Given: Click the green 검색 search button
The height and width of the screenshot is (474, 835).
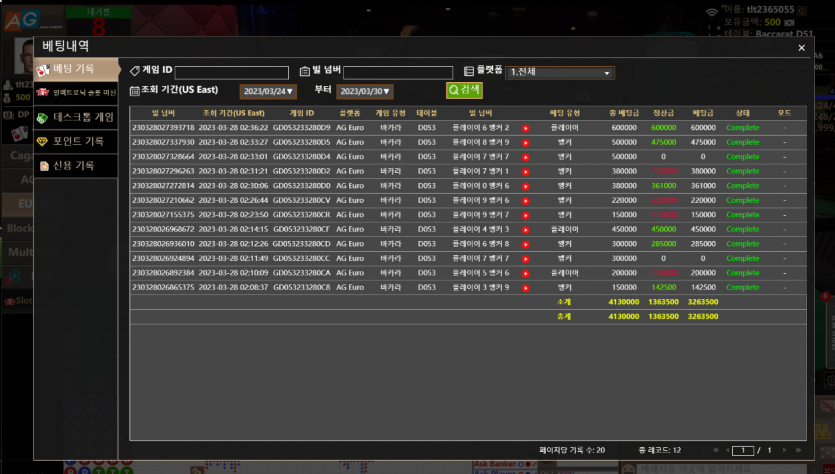Looking at the screenshot, I should pyautogui.click(x=464, y=90).
